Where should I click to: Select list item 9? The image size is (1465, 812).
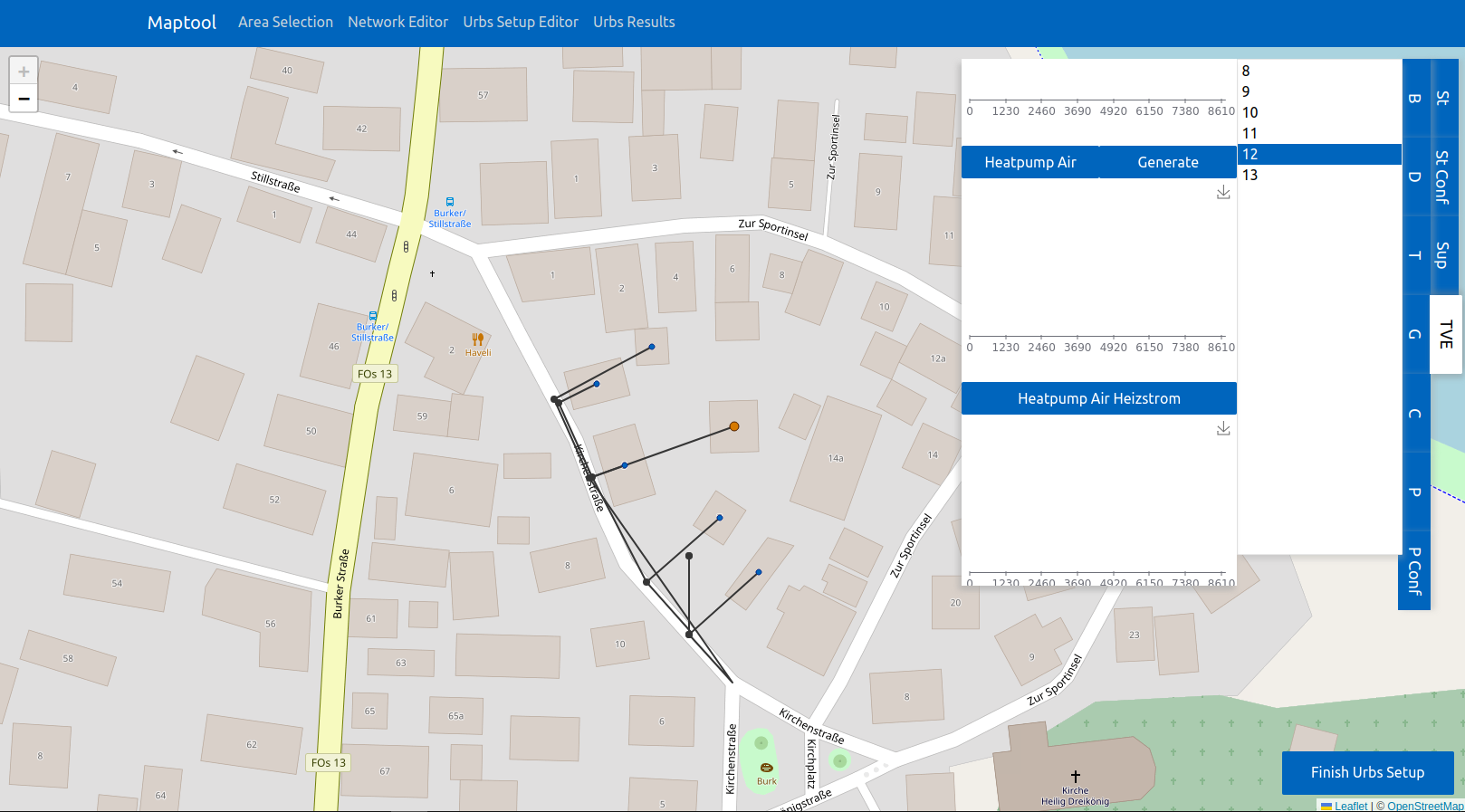[x=1319, y=91]
